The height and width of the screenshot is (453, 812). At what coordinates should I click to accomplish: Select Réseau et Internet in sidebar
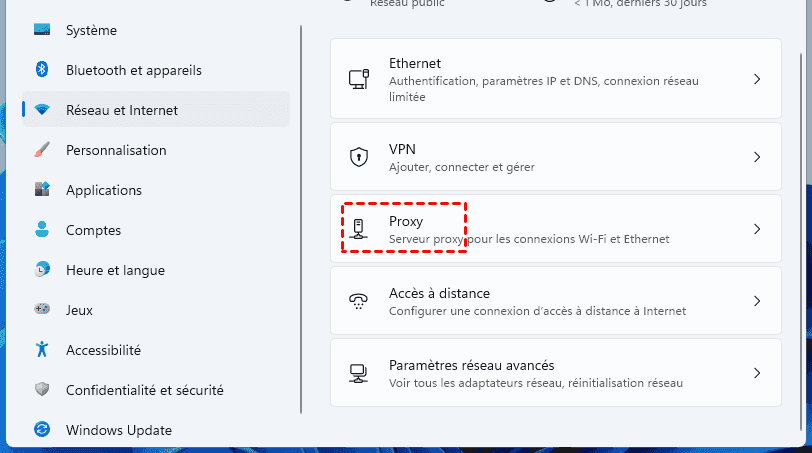122,110
